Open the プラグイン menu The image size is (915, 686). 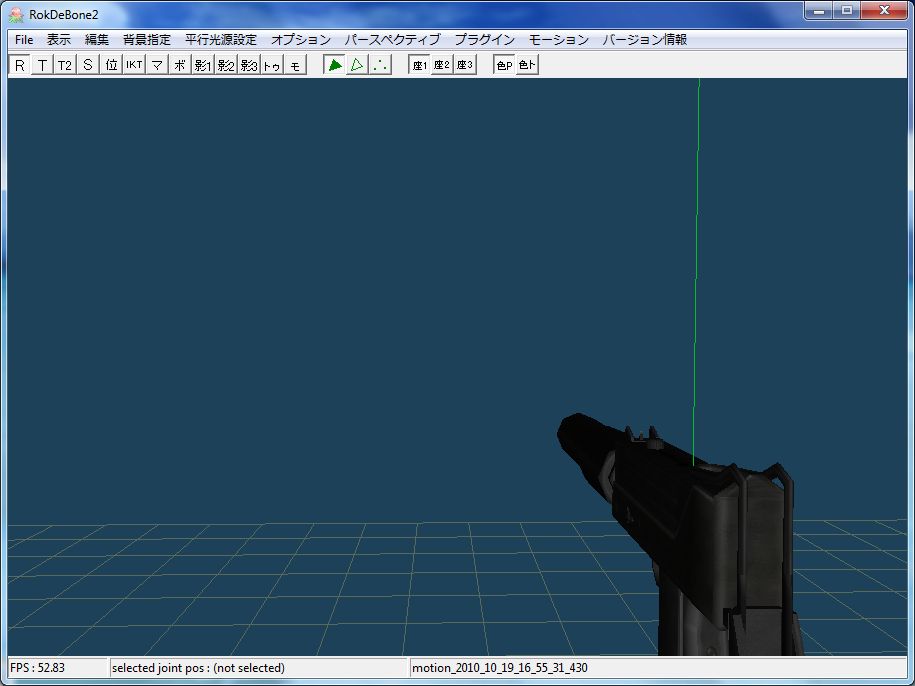click(485, 40)
